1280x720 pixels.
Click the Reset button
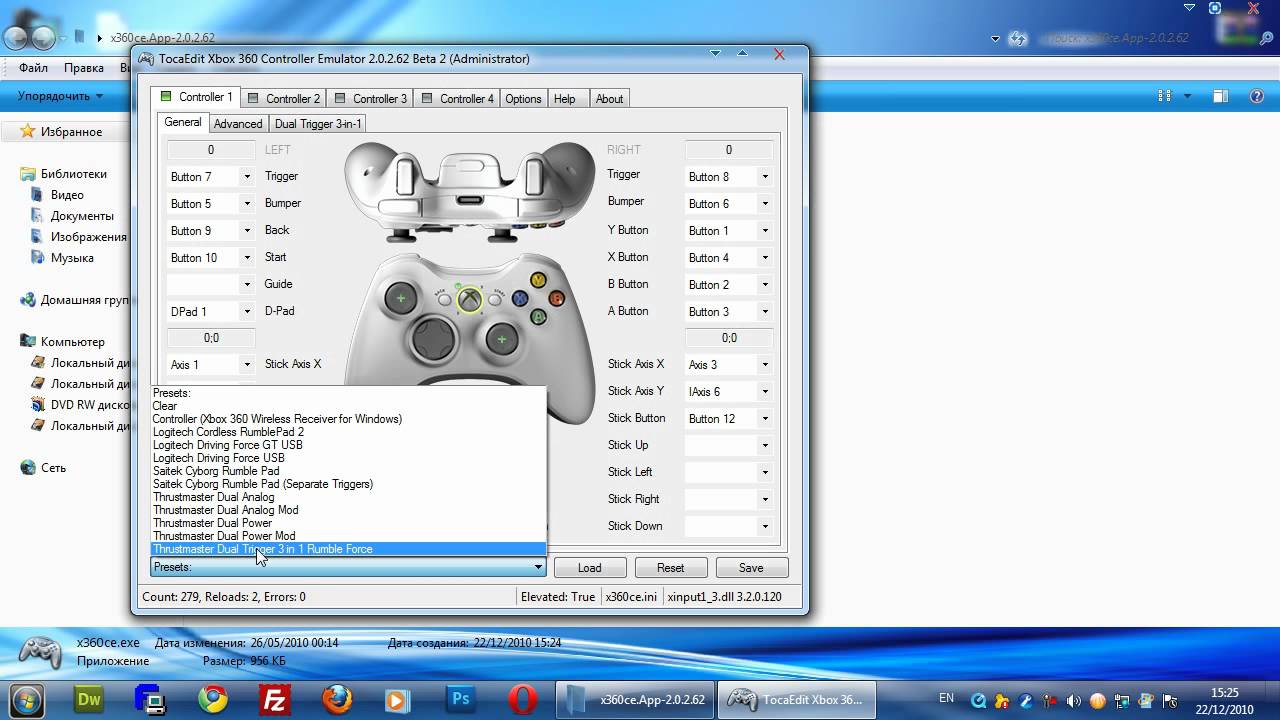click(671, 568)
